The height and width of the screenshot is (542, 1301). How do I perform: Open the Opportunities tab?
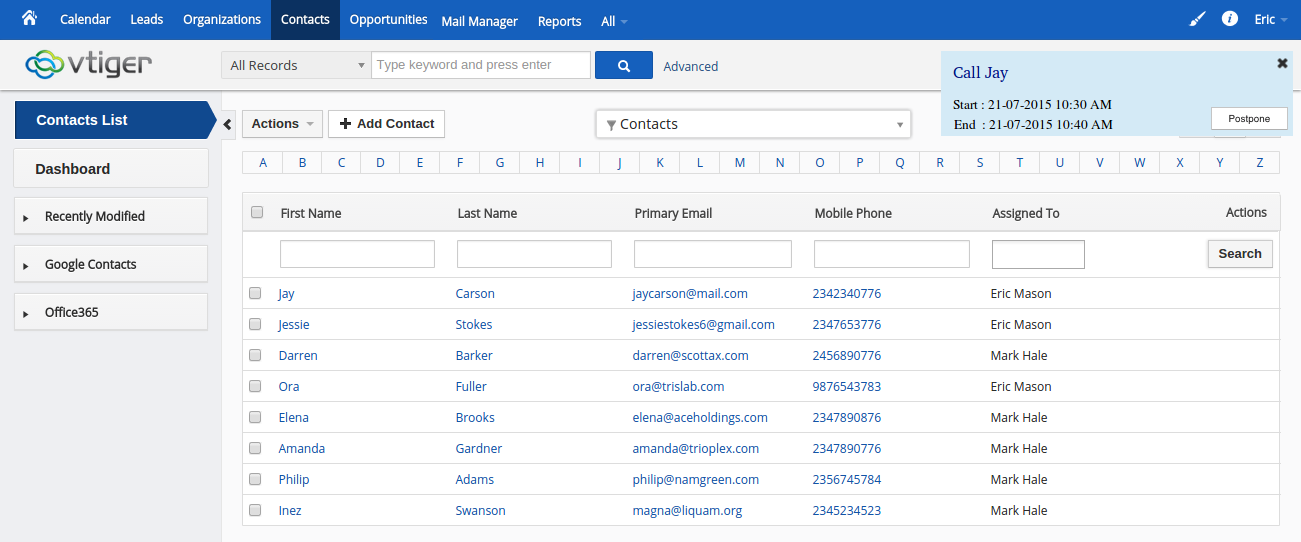[388, 20]
